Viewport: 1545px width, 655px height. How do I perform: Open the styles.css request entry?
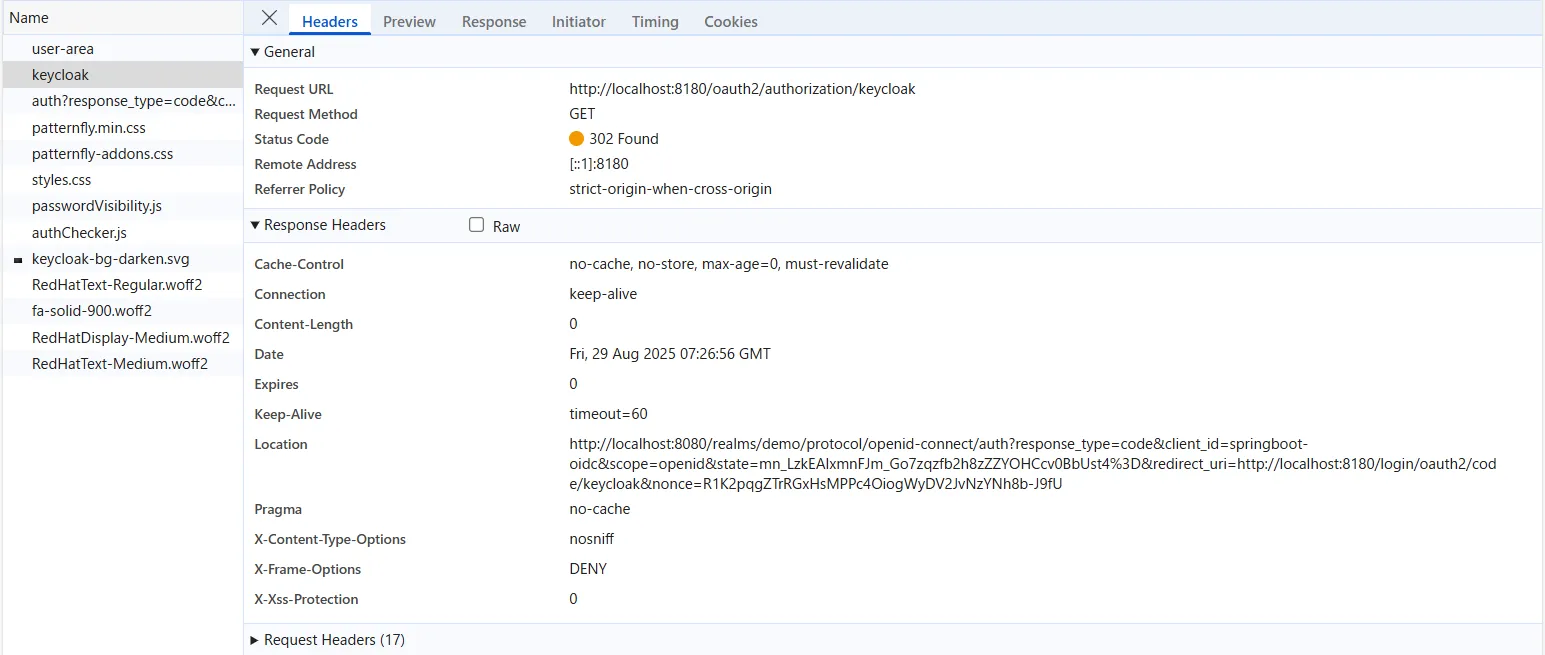(x=61, y=180)
